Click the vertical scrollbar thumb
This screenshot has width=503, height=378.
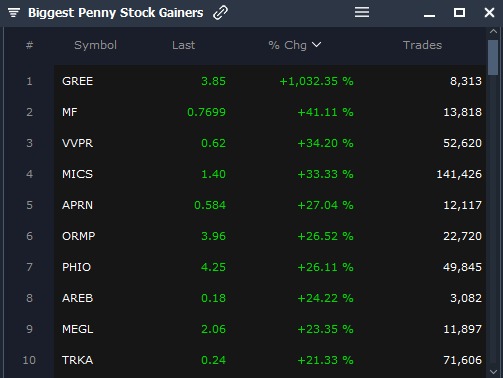click(493, 57)
